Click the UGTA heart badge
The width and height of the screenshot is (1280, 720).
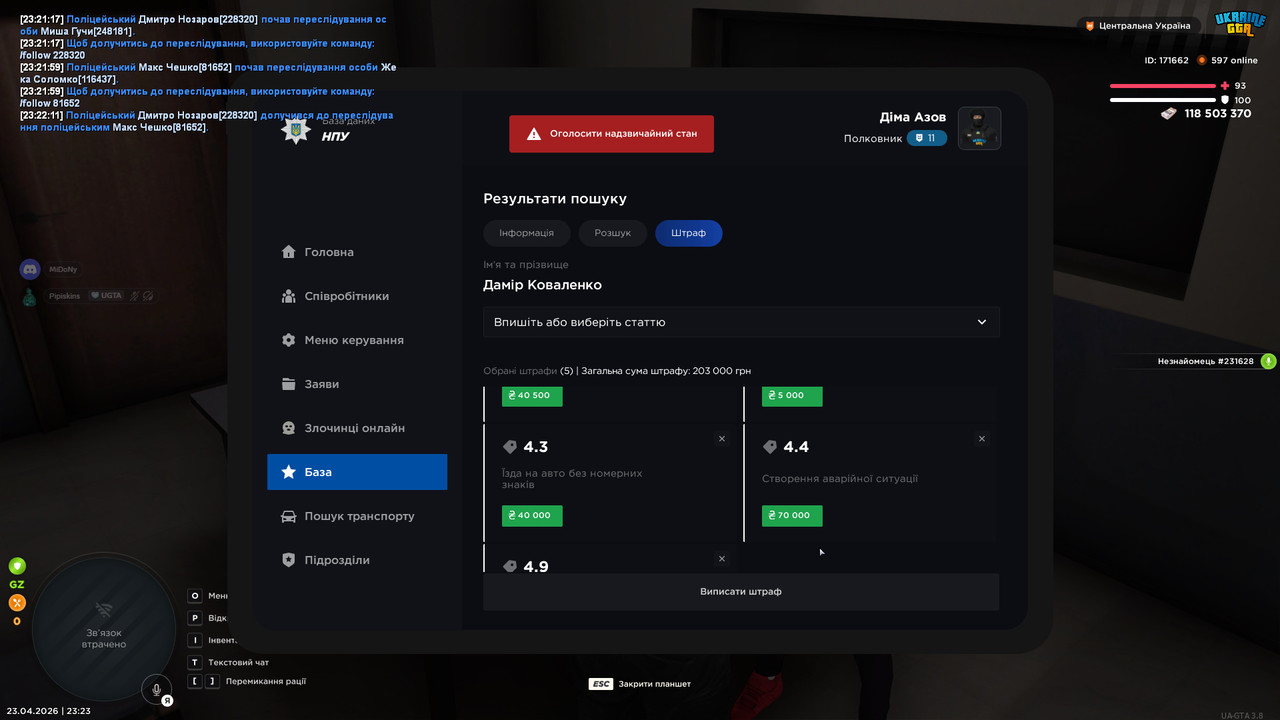click(107, 296)
